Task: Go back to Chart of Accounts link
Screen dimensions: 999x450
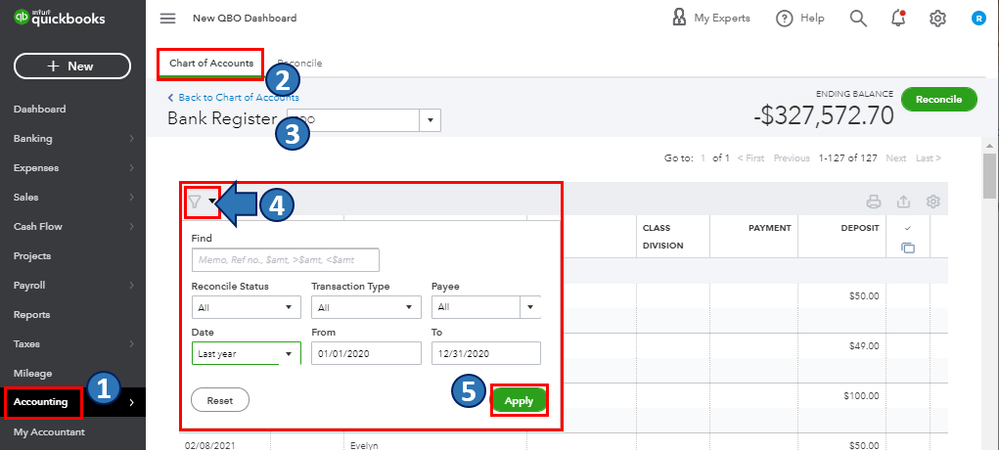Action: [x=233, y=98]
